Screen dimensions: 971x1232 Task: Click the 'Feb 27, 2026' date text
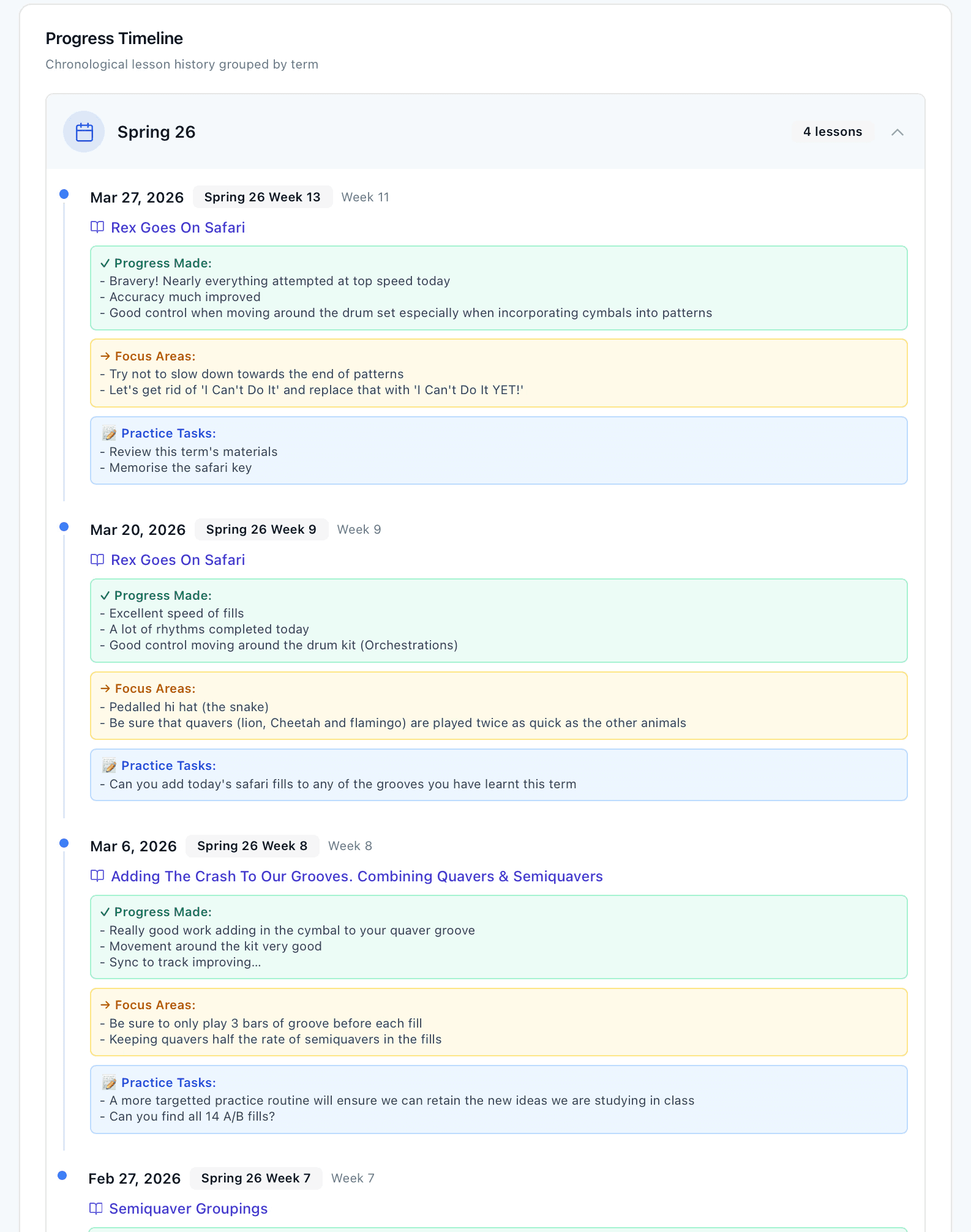point(135,1178)
